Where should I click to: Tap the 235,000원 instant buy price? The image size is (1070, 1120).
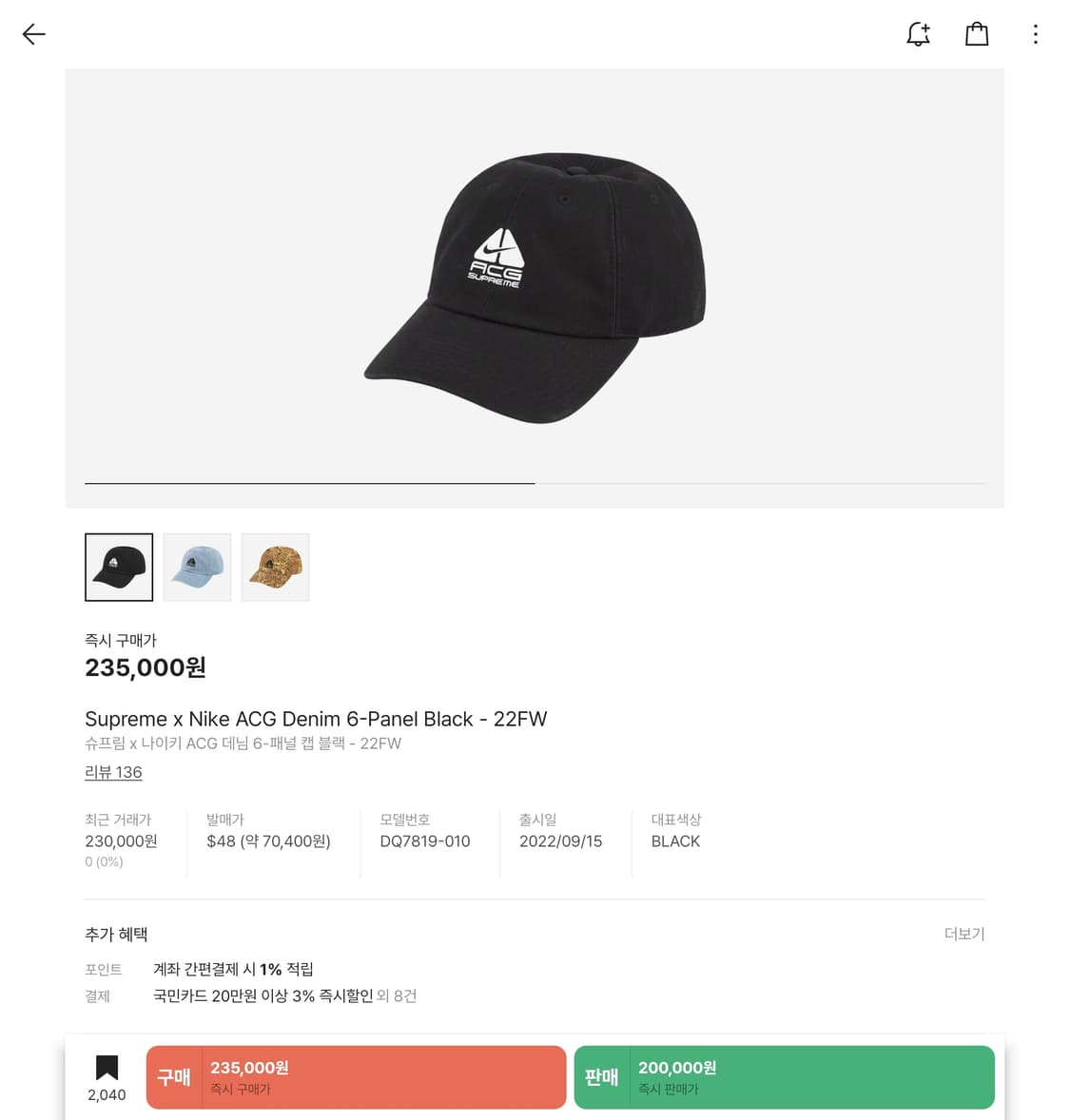click(146, 667)
